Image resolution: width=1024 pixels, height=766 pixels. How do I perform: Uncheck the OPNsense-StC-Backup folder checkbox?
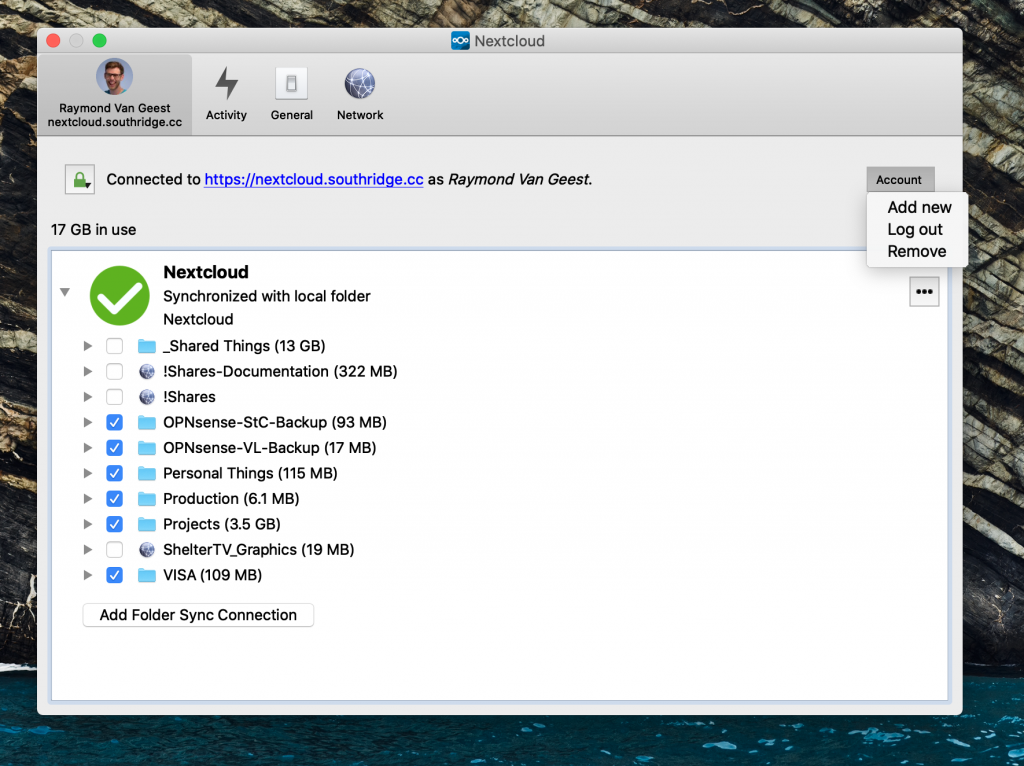[115, 422]
